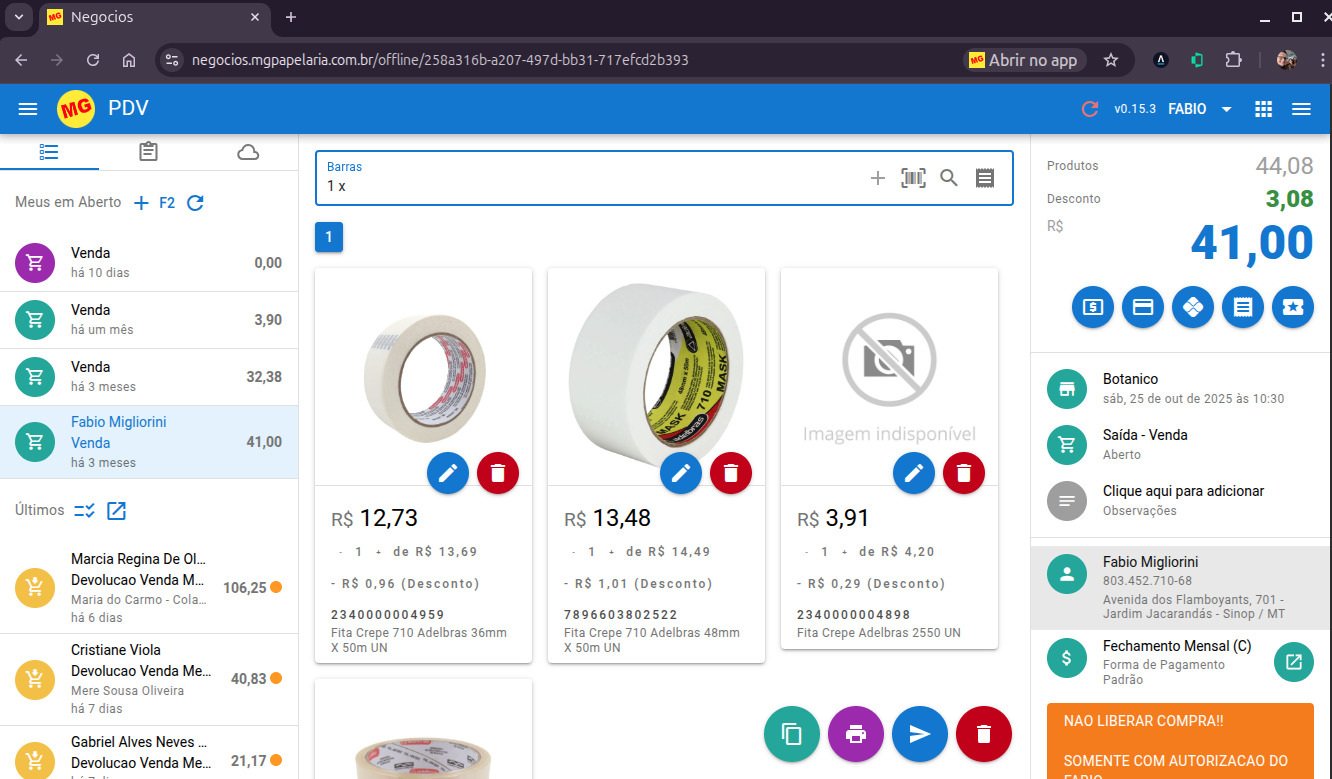This screenshot has width=1332, height=779.
Task: Click to add Observações
Action: [1182, 500]
